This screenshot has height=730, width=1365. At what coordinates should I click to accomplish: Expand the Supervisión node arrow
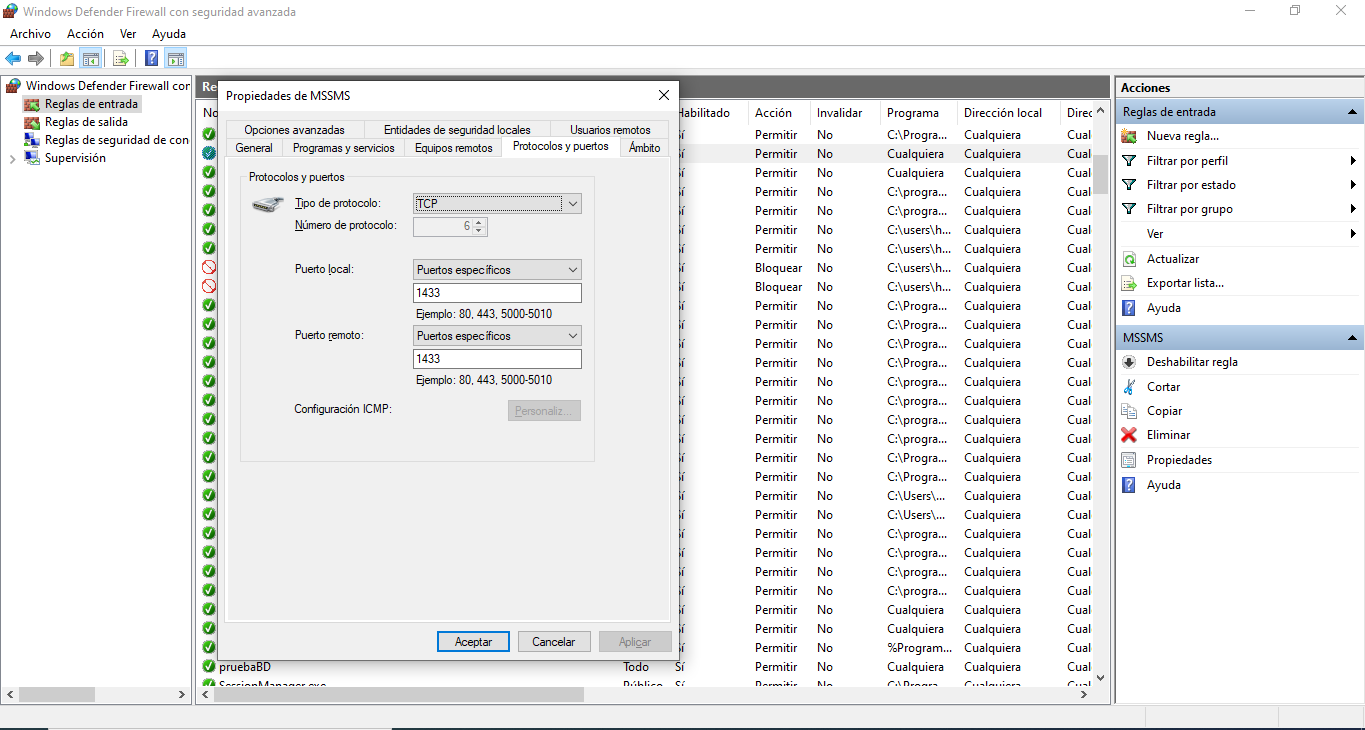click(x=12, y=158)
